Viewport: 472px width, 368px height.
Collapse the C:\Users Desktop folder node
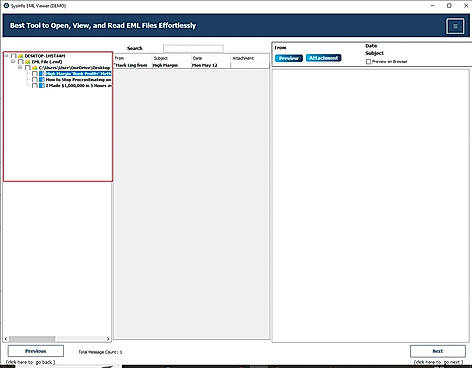[x=20, y=67]
